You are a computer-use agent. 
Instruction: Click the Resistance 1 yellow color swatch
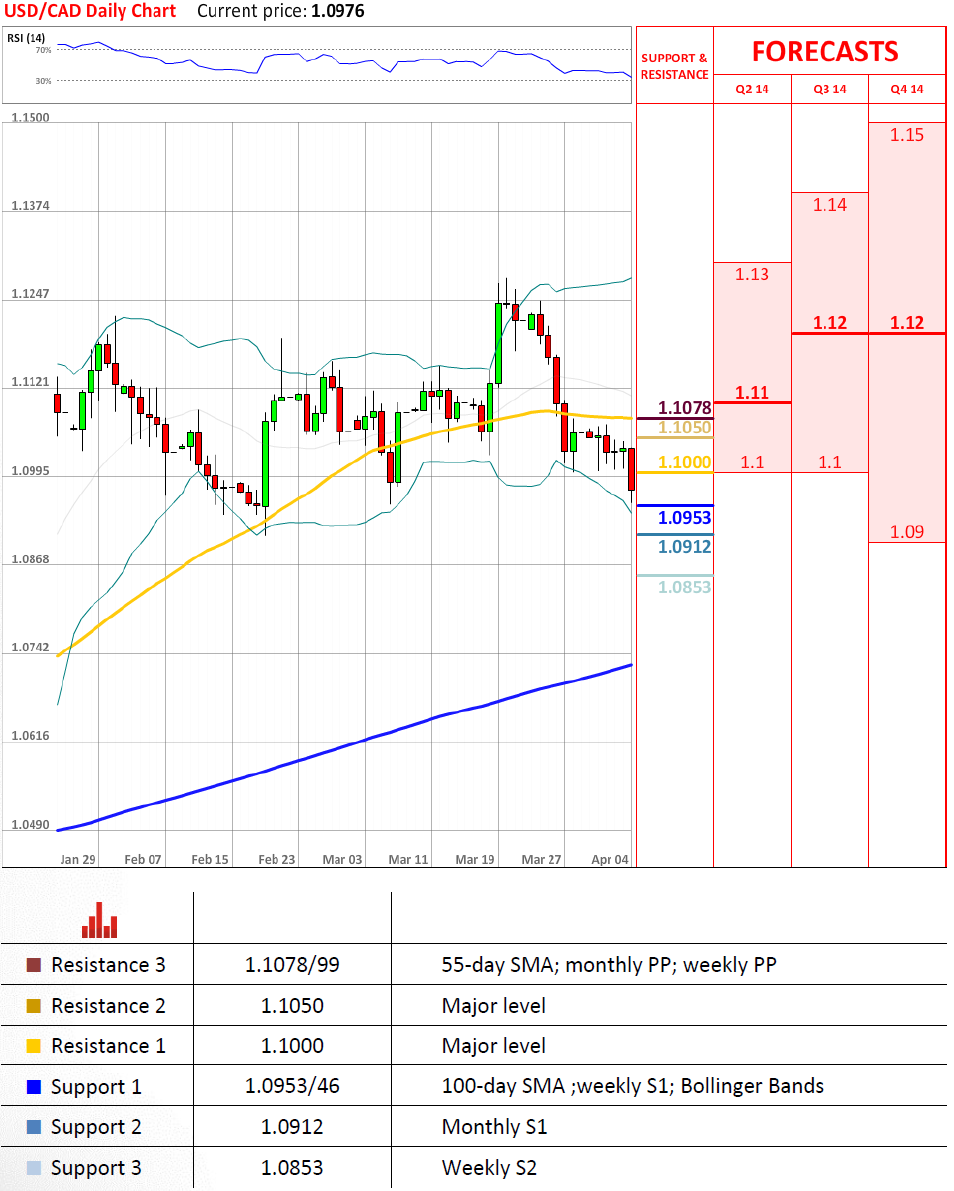click(33, 1046)
